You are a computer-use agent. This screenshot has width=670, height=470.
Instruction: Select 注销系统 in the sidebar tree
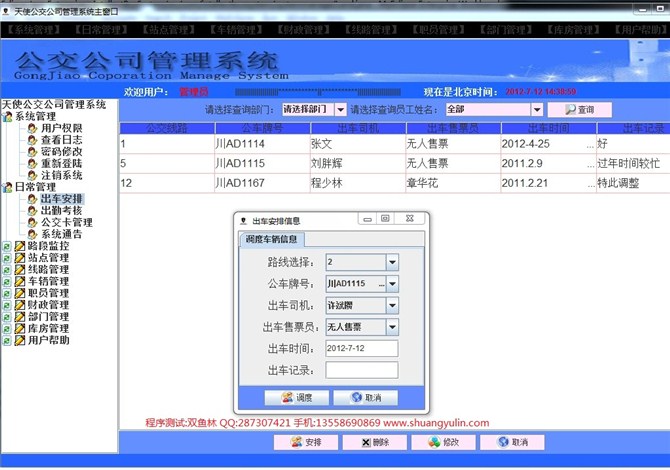62,175
